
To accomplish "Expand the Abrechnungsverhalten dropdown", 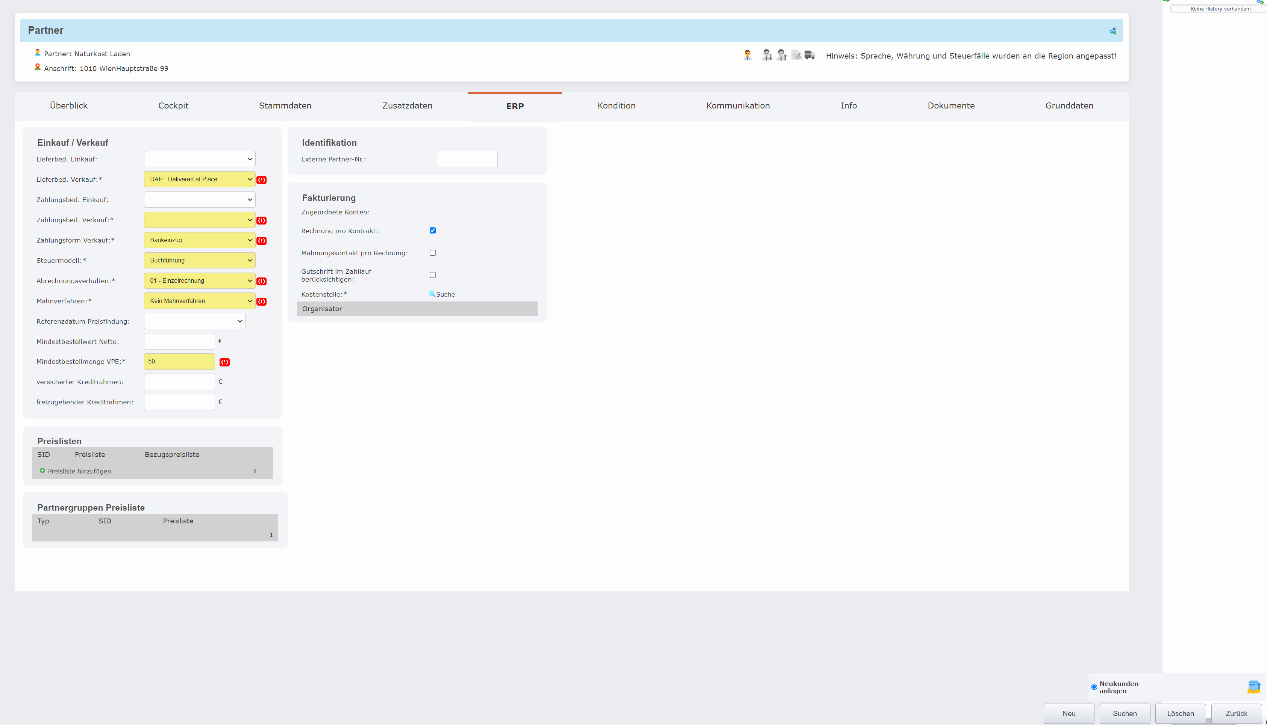I will click(x=200, y=281).
